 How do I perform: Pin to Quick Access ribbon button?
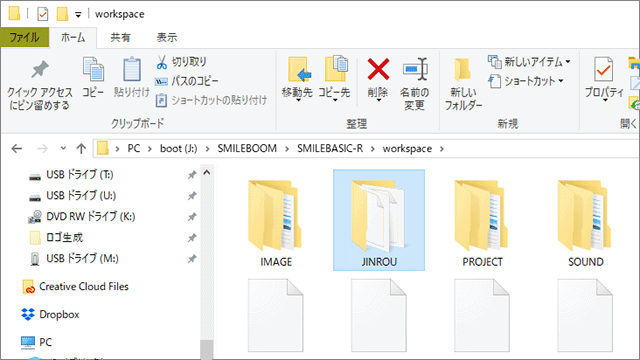pyautogui.click(x=40, y=84)
